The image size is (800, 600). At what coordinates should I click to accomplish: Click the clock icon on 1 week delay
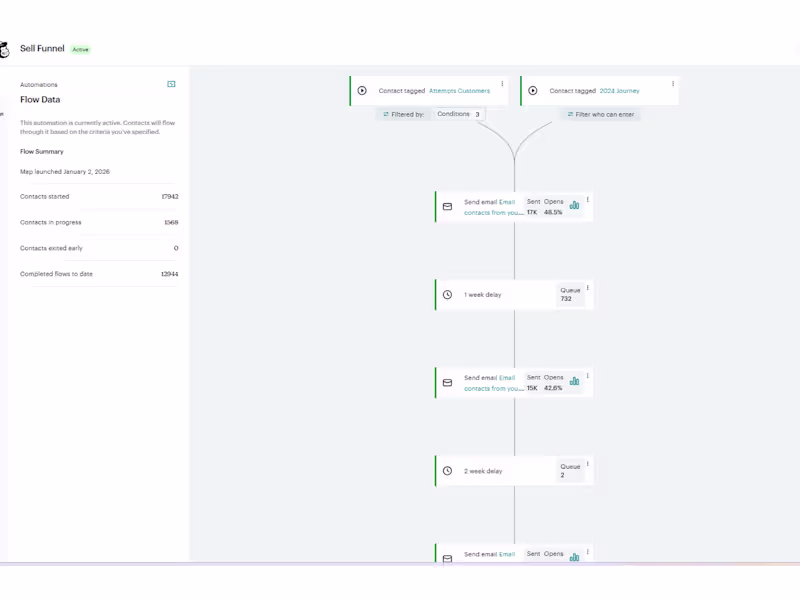coord(447,295)
